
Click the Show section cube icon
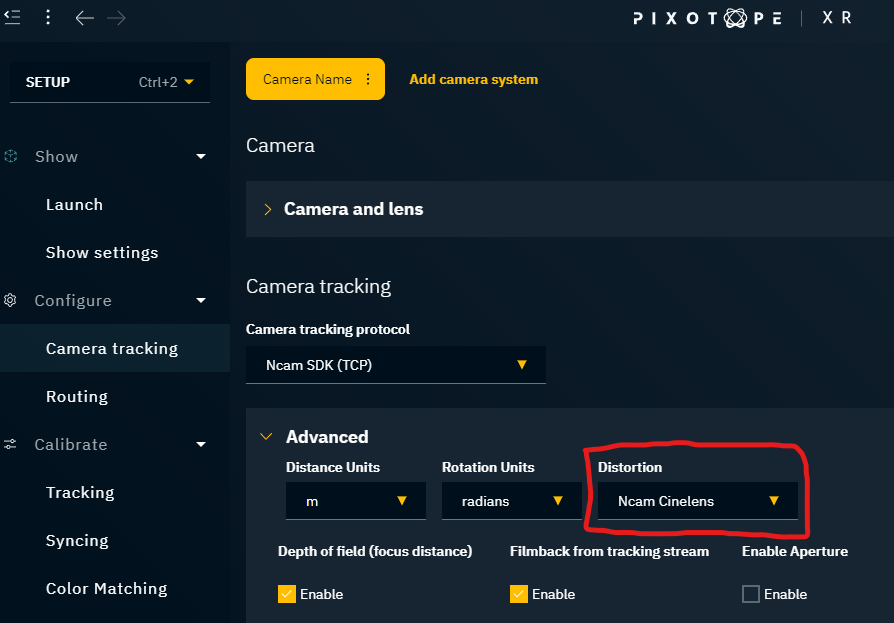(x=11, y=156)
